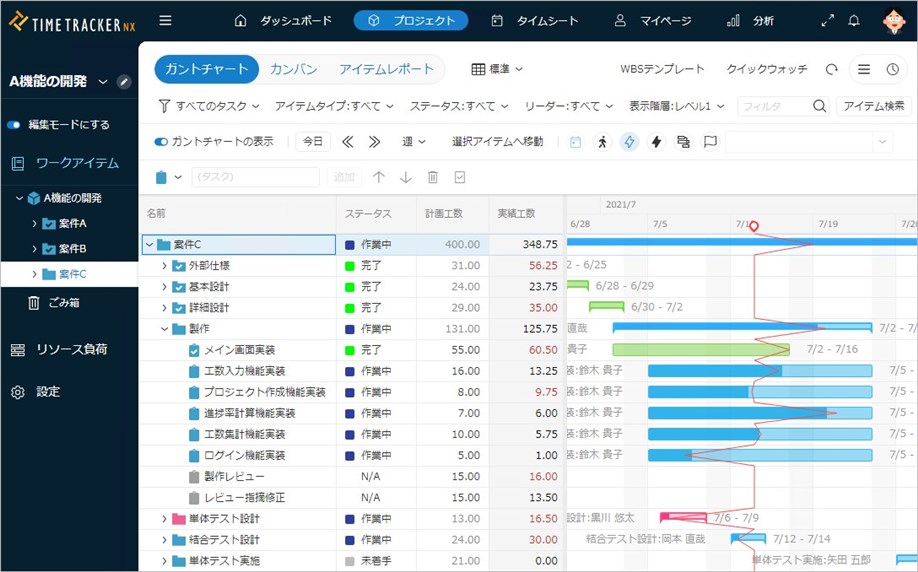Click the walking person icon in toolbar

click(x=602, y=142)
